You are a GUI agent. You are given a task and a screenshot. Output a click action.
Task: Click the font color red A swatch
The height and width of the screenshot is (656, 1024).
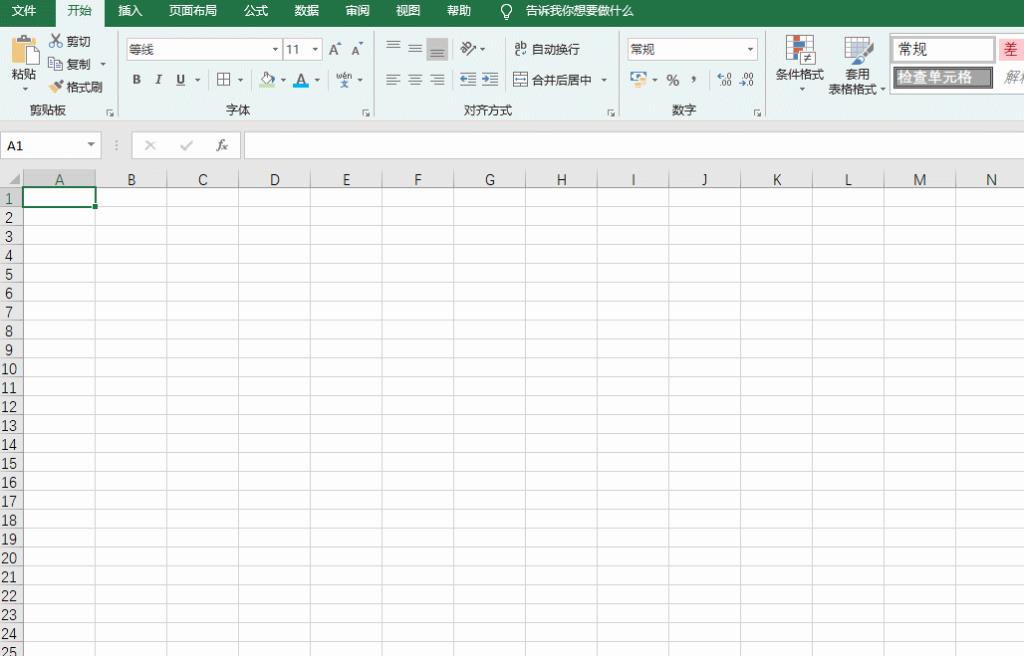(300, 80)
